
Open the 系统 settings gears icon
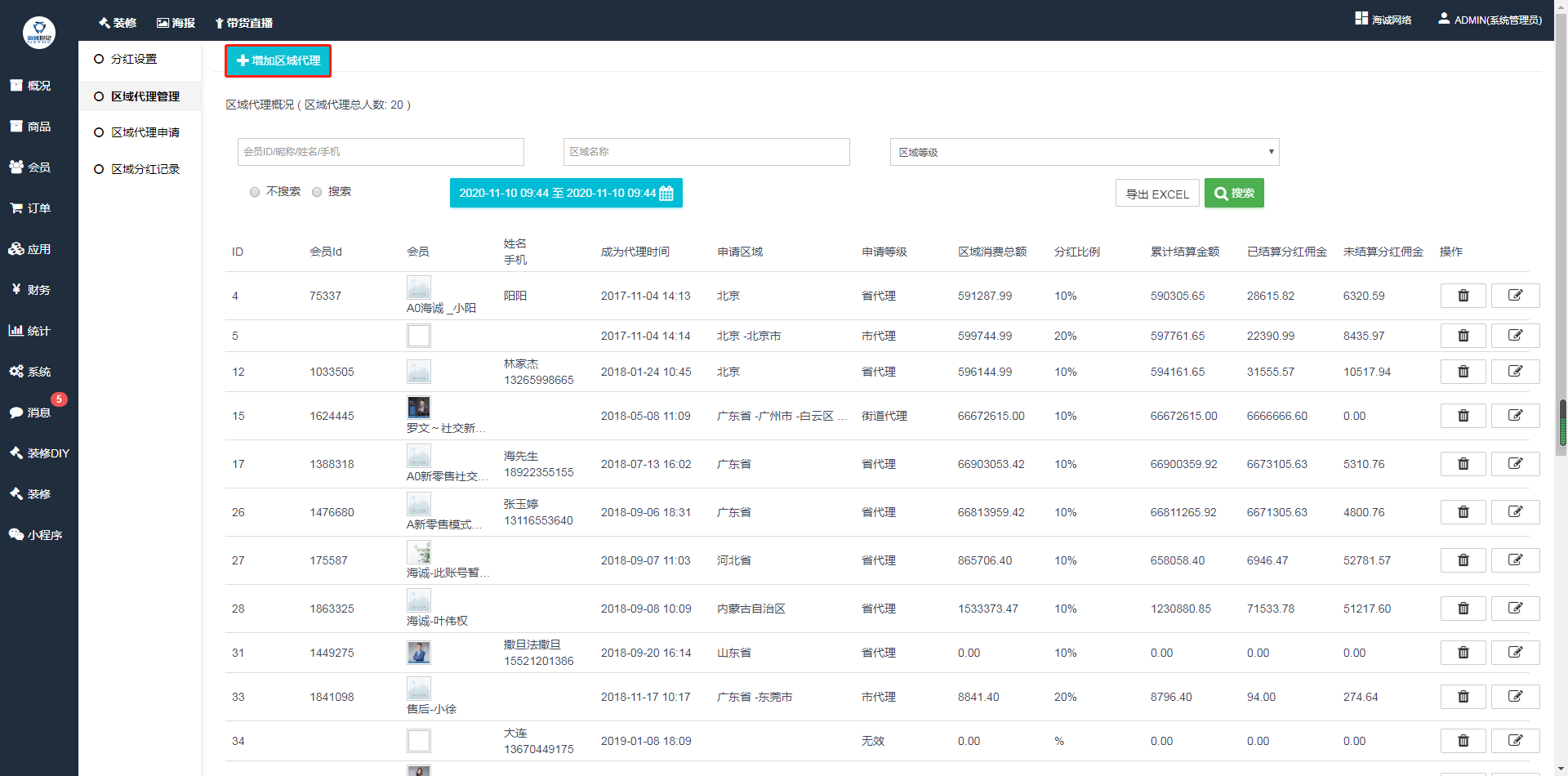pyautogui.click(x=16, y=372)
